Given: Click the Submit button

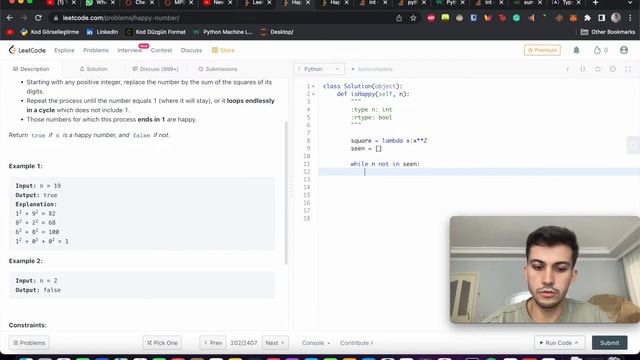Looking at the screenshot, I should tap(609, 343).
